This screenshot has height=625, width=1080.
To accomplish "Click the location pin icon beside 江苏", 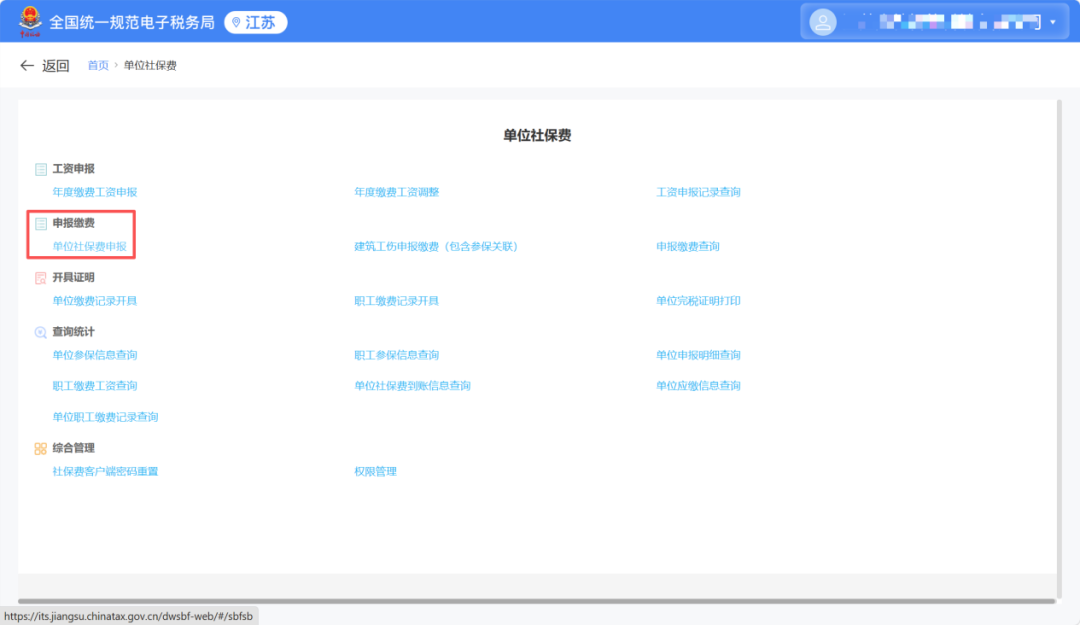I will tap(236, 23).
